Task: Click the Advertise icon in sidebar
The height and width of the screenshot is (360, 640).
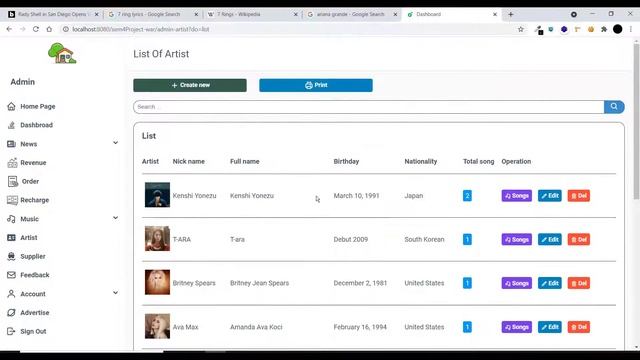Action: coord(11,313)
